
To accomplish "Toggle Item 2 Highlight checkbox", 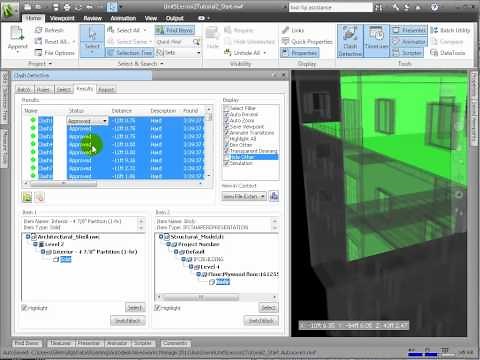I will [x=157, y=308].
